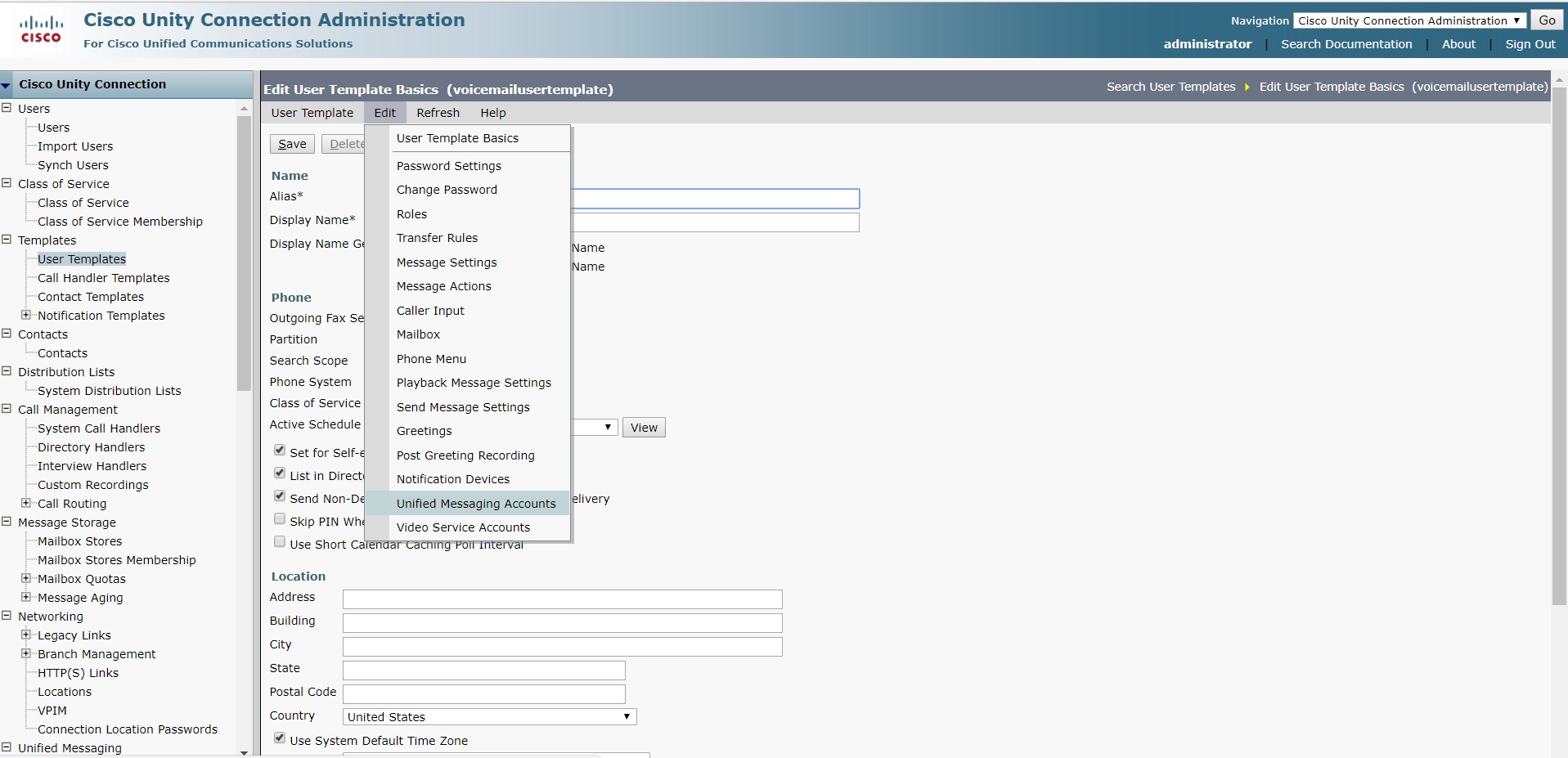Collapse the Templates tree group

(7, 240)
